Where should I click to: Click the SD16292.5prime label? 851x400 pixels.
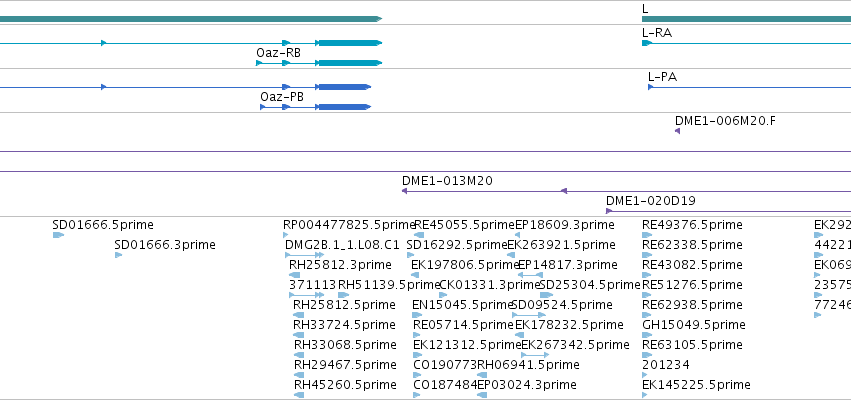click(456, 245)
